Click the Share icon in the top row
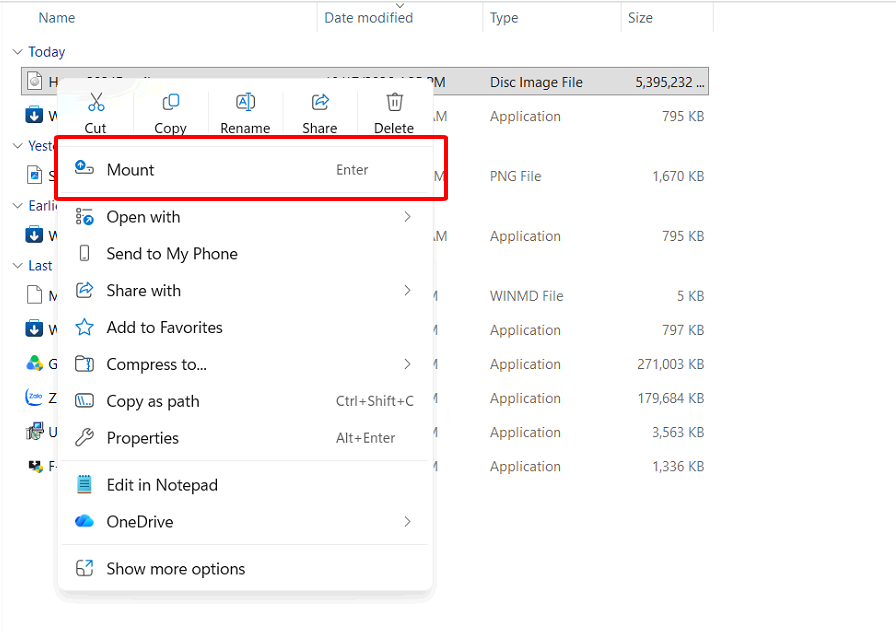 pyautogui.click(x=320, y=102)
